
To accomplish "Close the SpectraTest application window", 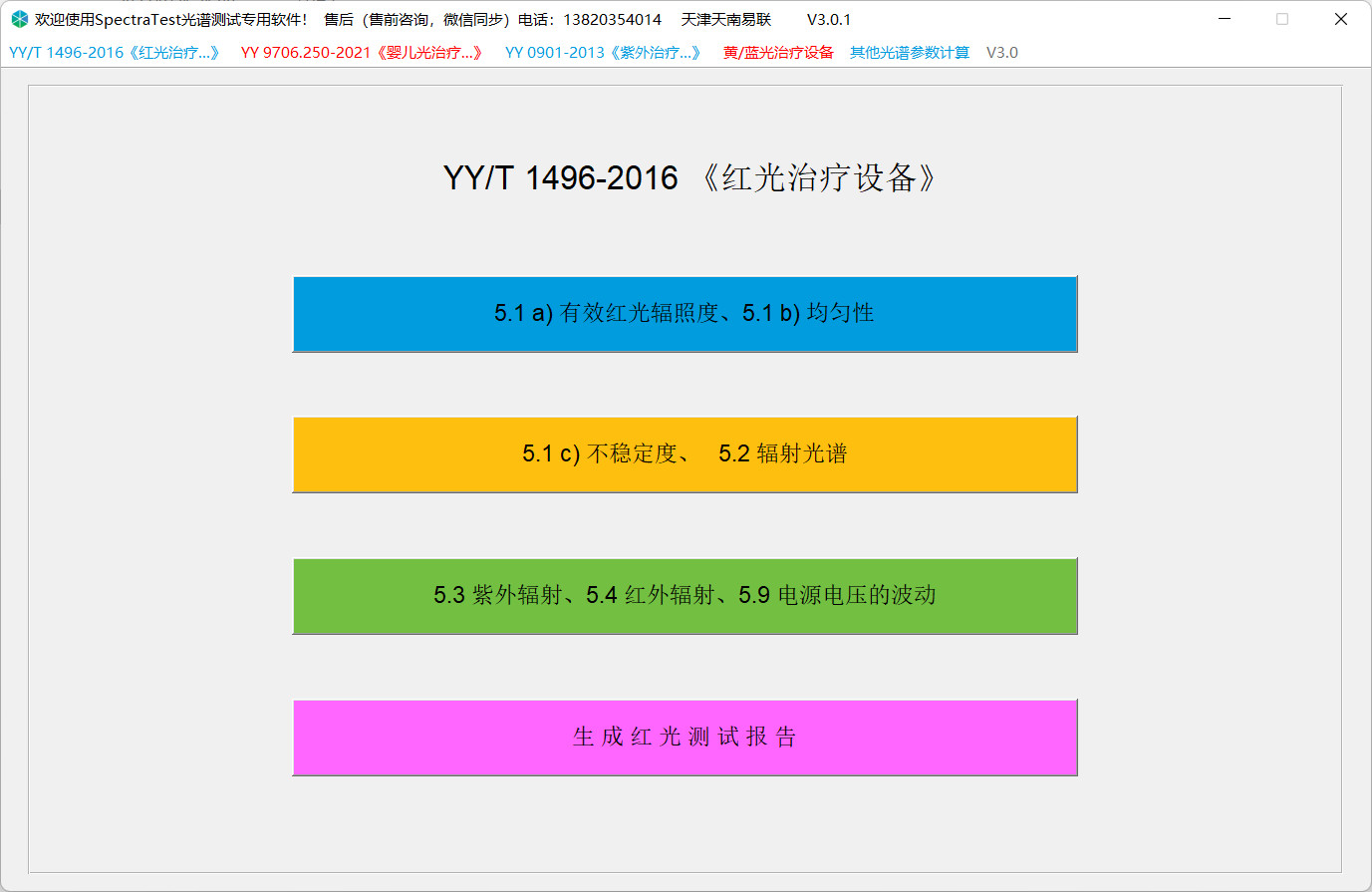I will pos(1340,19).
